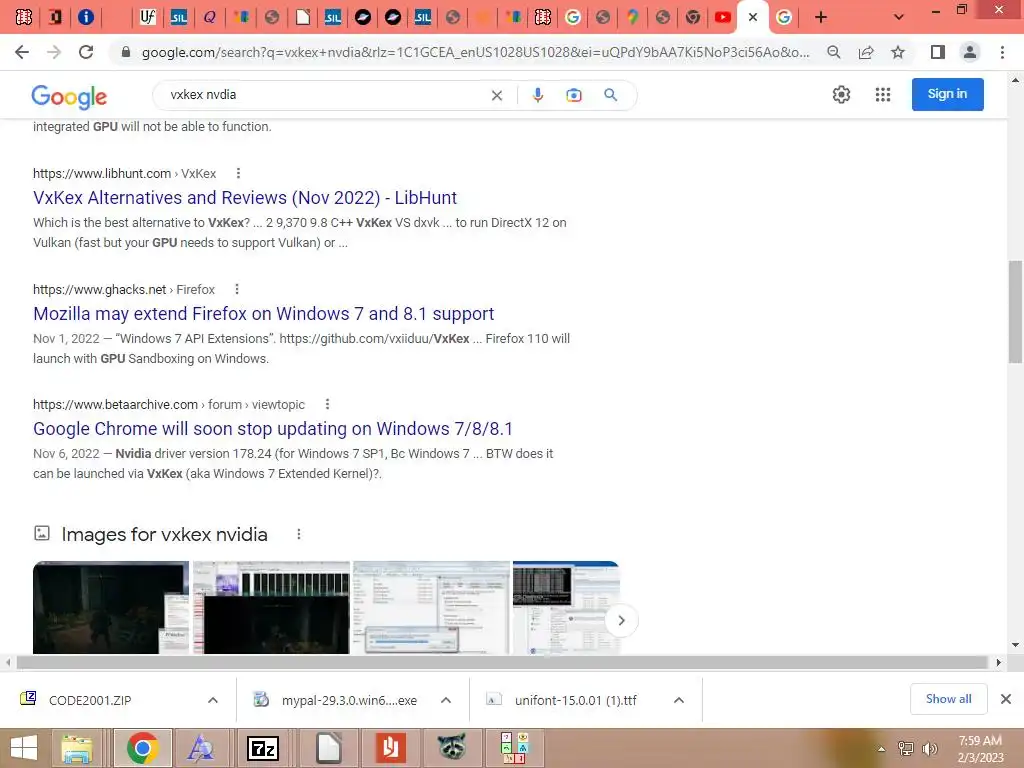
Task: Open Mozilla may extend Firefox link
Action: pyautogui.click(x=263, y=314)
